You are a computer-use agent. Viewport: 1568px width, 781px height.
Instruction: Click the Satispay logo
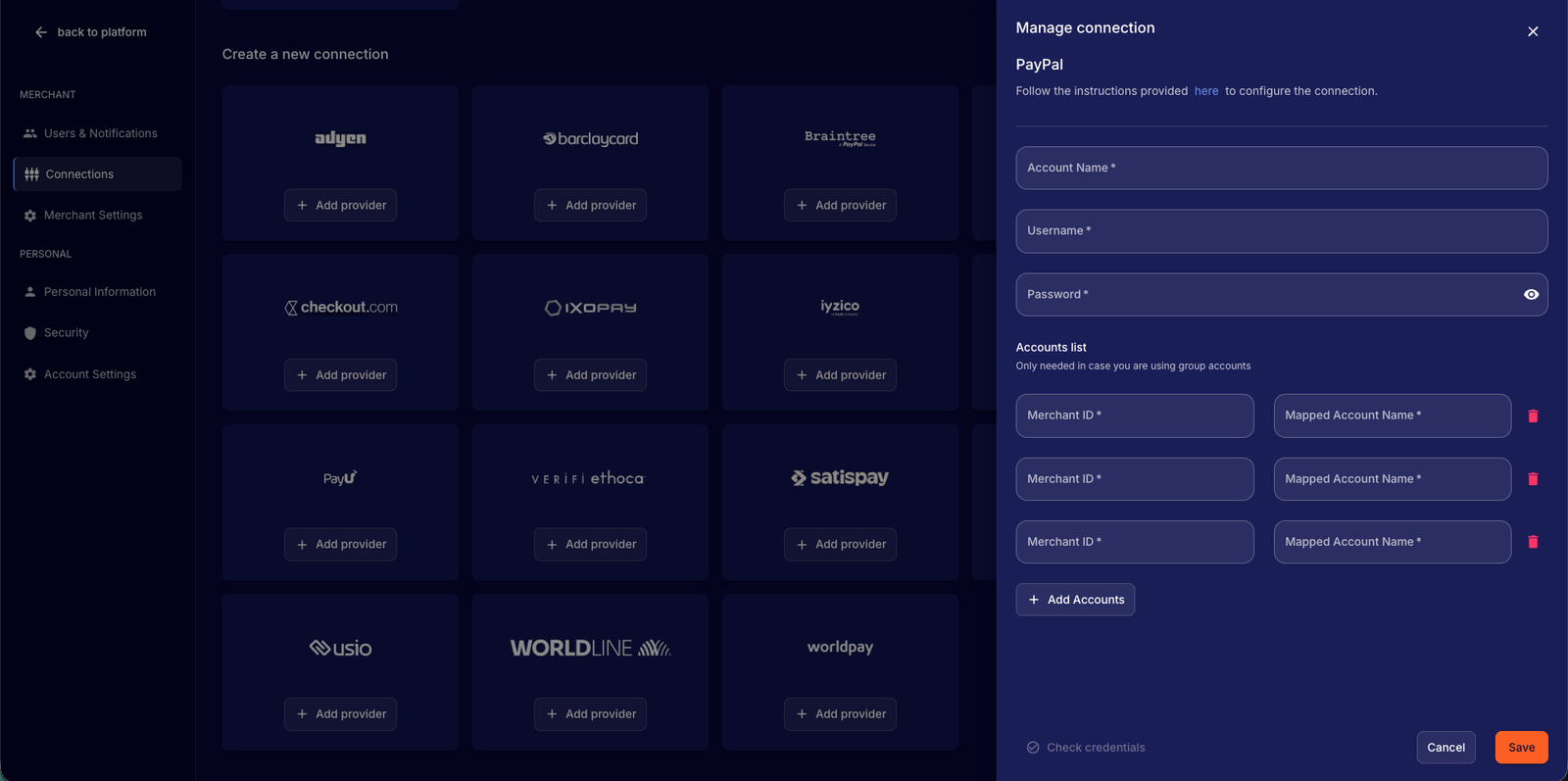(x=840, y=477)
